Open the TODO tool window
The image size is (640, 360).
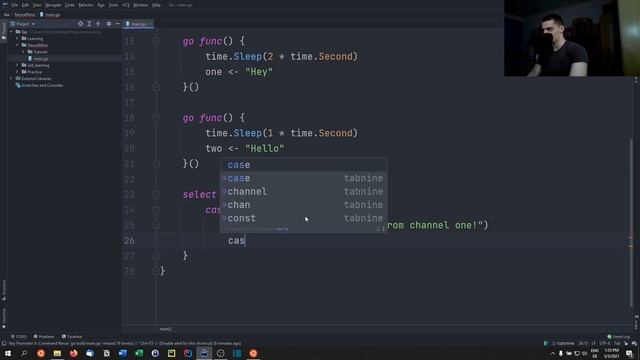pos(19,337)
